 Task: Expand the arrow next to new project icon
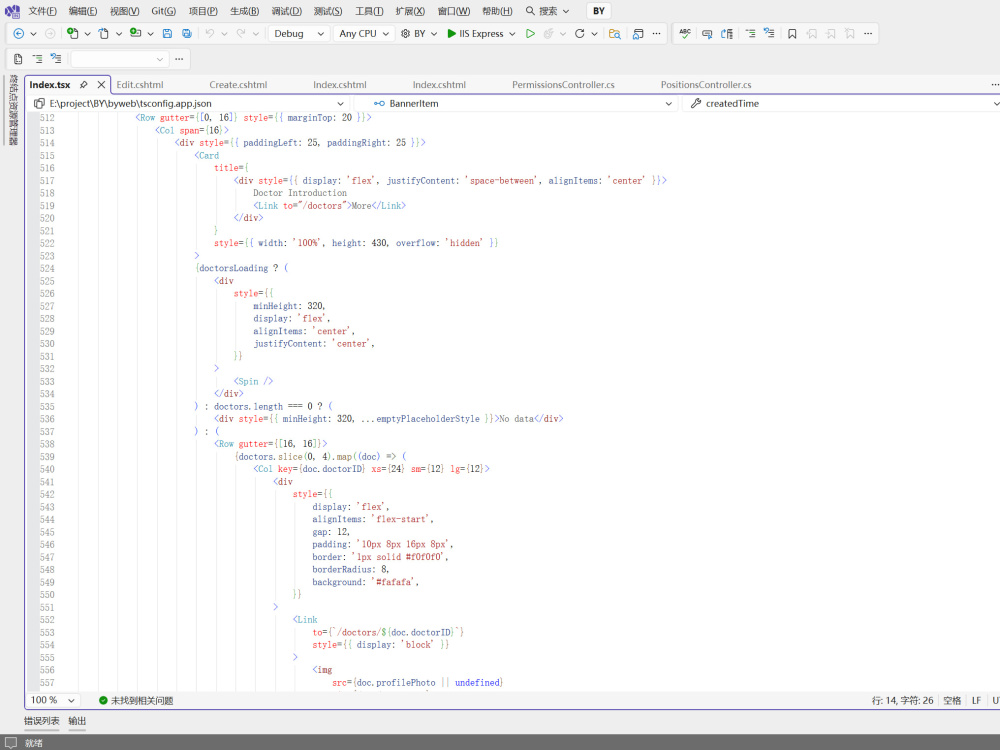[x=87, y=34]
